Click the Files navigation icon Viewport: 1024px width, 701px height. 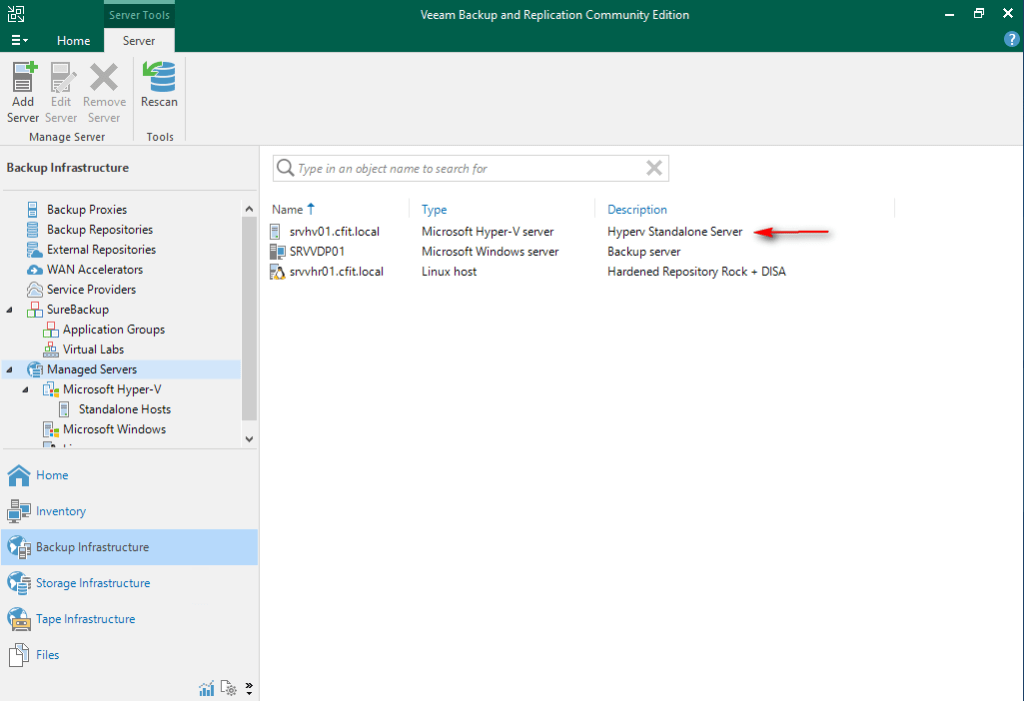[x=19, y=655]
